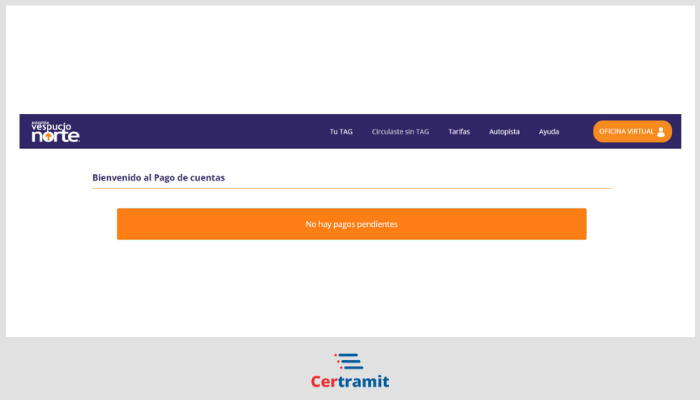Click the orange divider line under the heading
700x400 pixels.
pyautogui.click(x=351, y=188)
